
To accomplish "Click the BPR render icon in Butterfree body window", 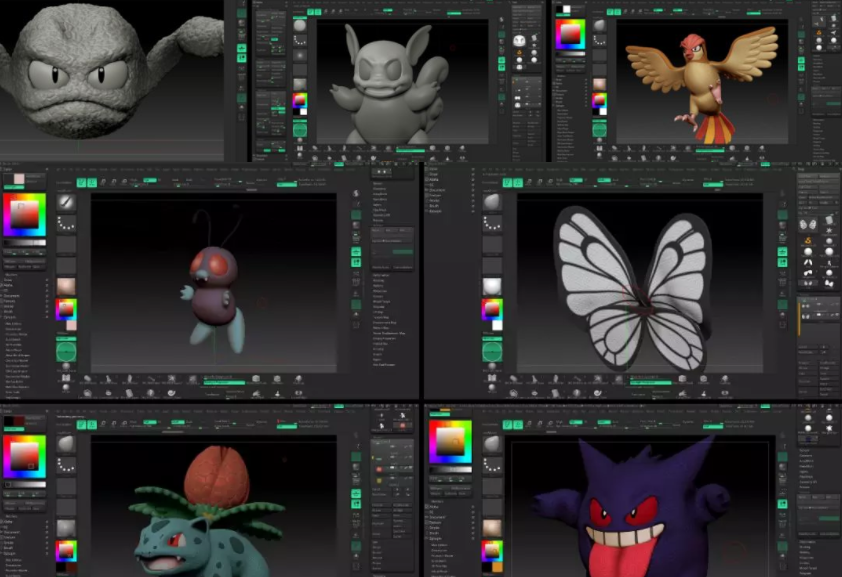I will click(x=356, y=193).
